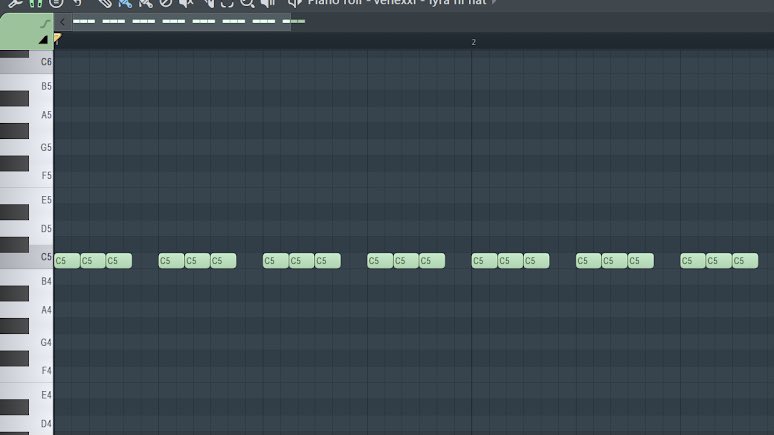774x435 pixels.
Task: Select the very first C5 note at bar 1
Action: 67,261
